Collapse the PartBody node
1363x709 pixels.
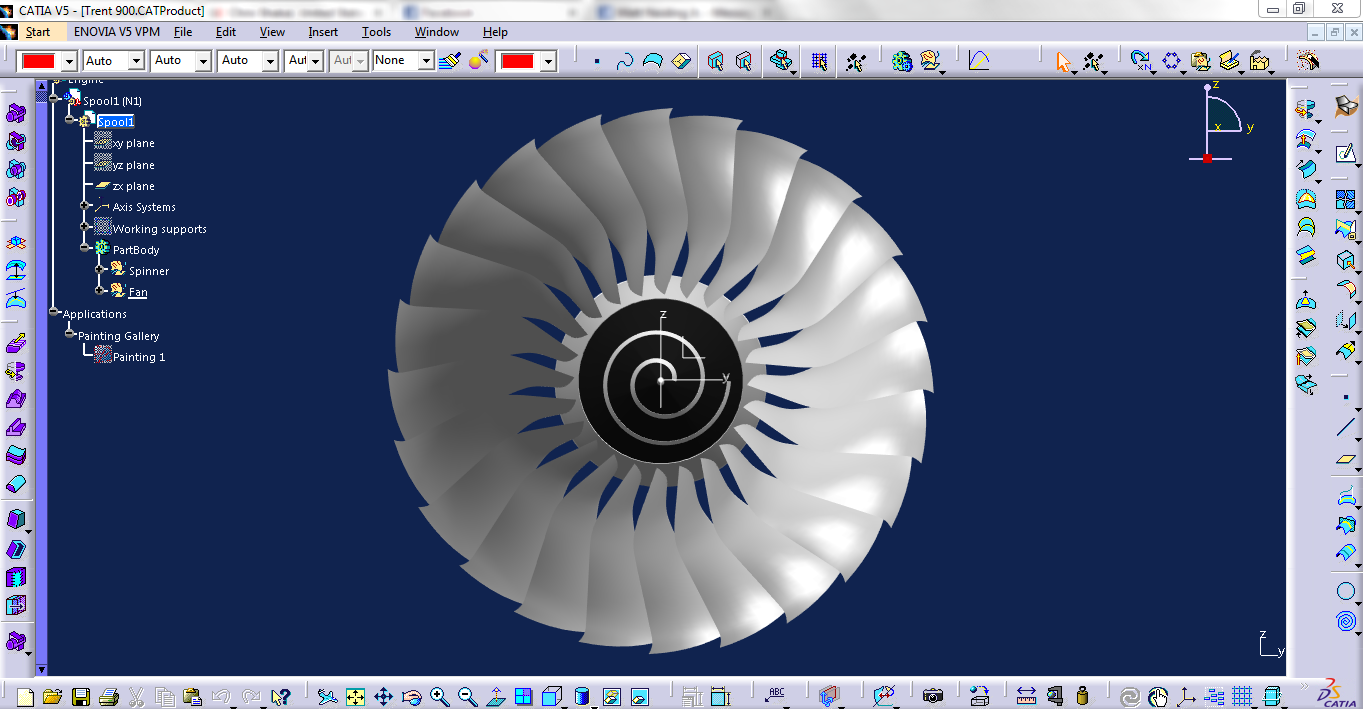click(85, 247)
